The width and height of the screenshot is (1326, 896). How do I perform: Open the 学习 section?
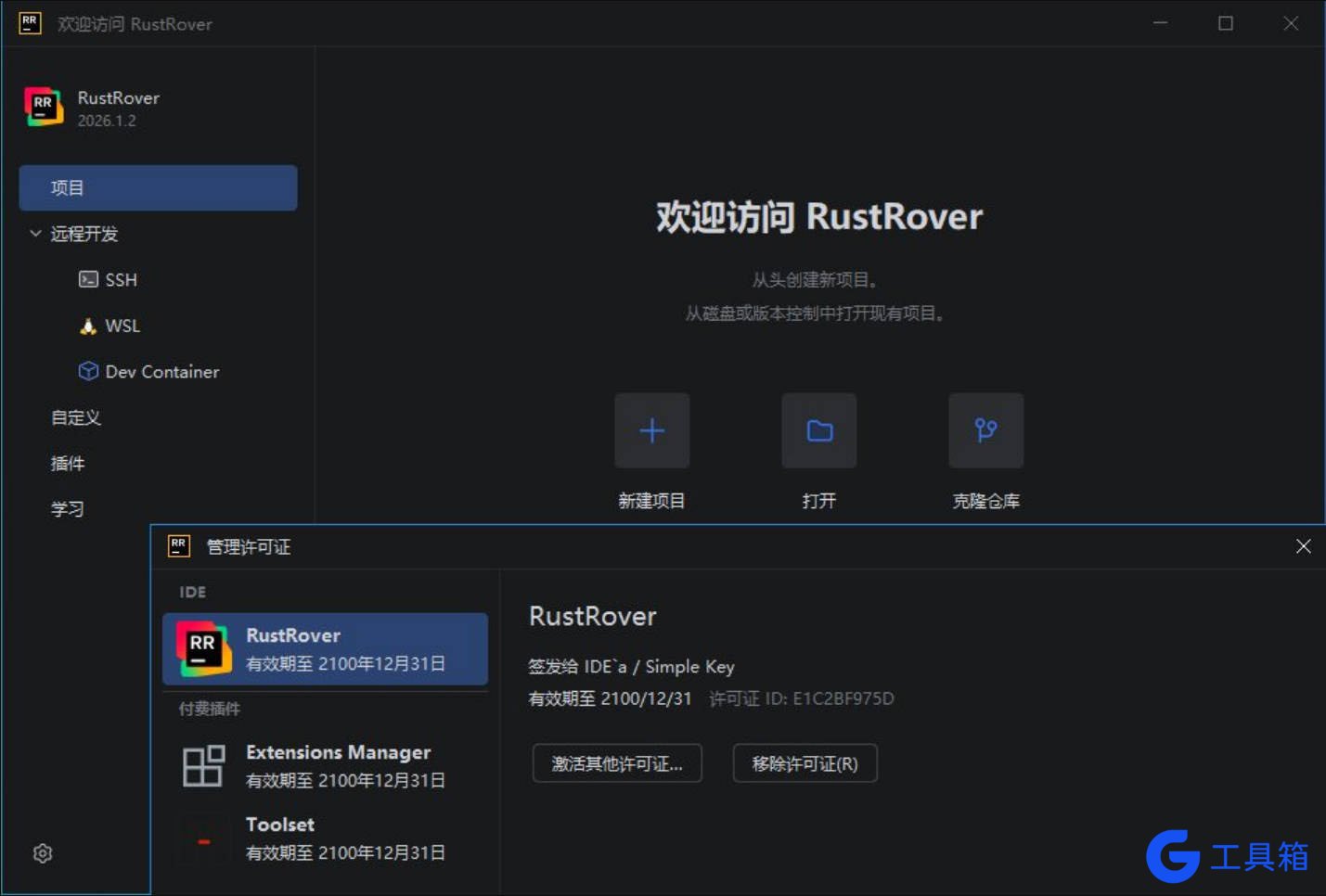click(67, 509)
